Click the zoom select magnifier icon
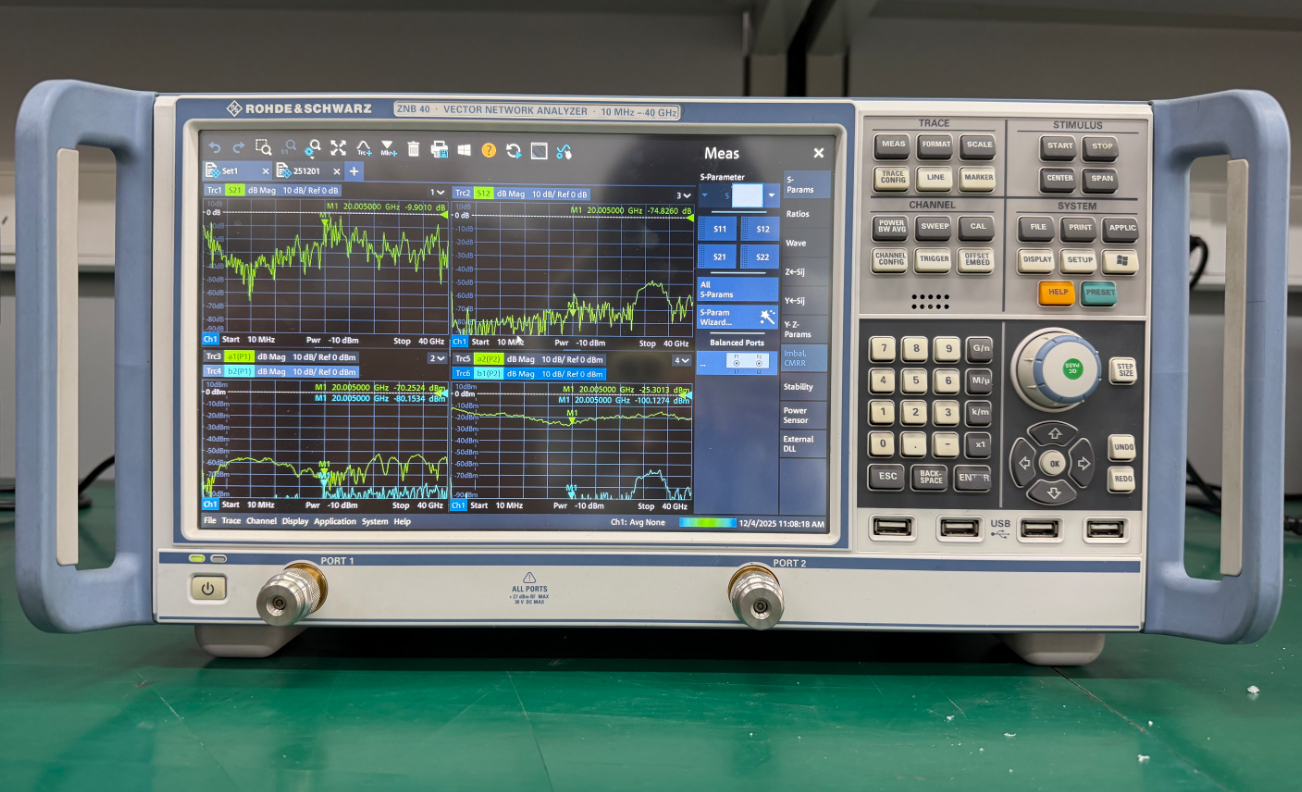This screenshot has width=1302, height=792. tap(263, 150)
